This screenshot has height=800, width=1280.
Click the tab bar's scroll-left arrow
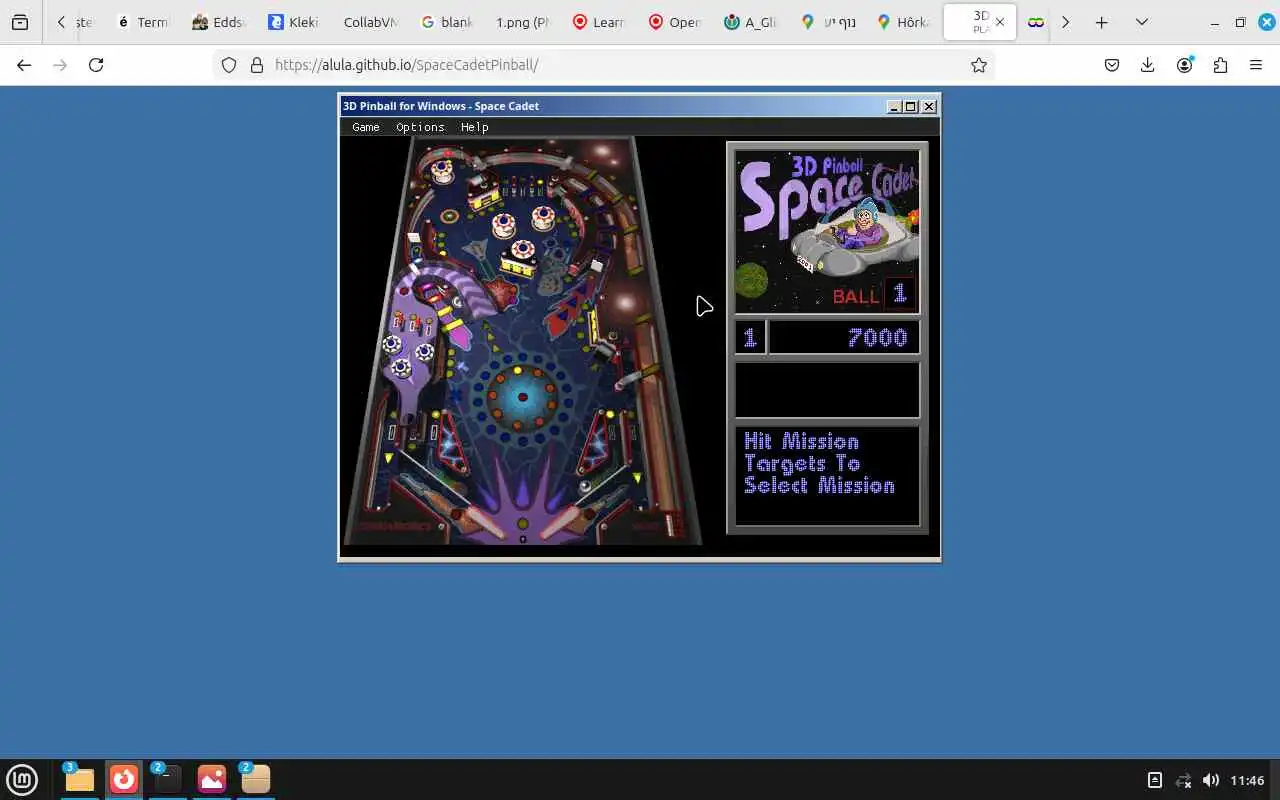point(61,22)
